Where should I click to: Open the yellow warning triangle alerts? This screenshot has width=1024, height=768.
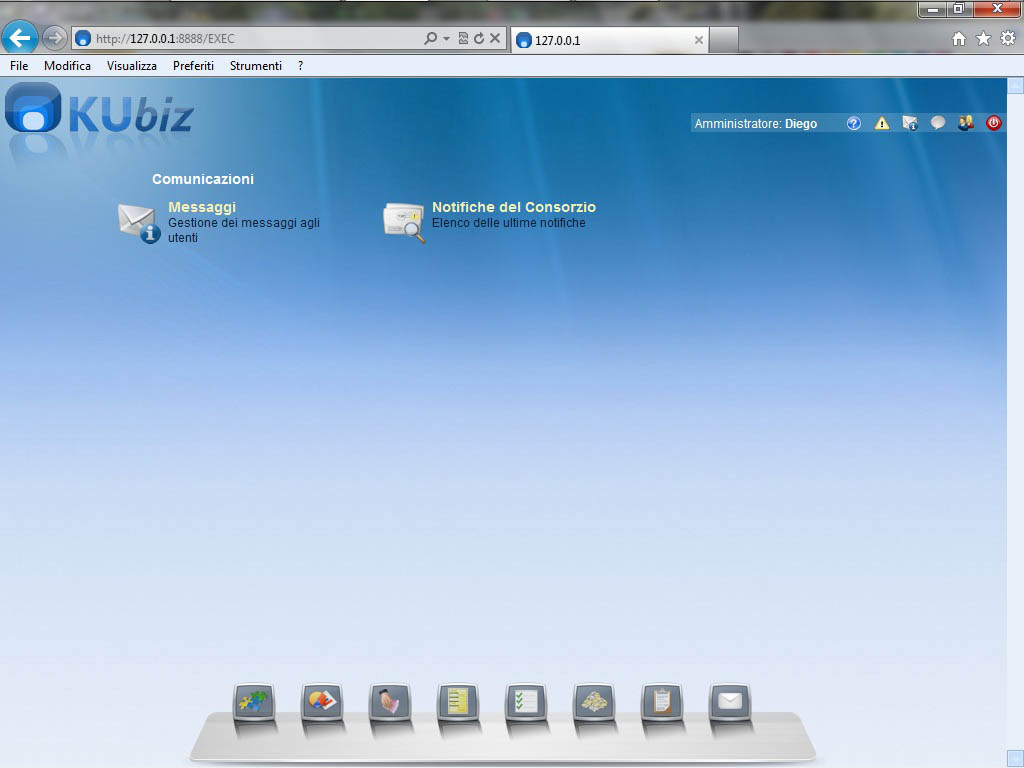coord(882,124)
